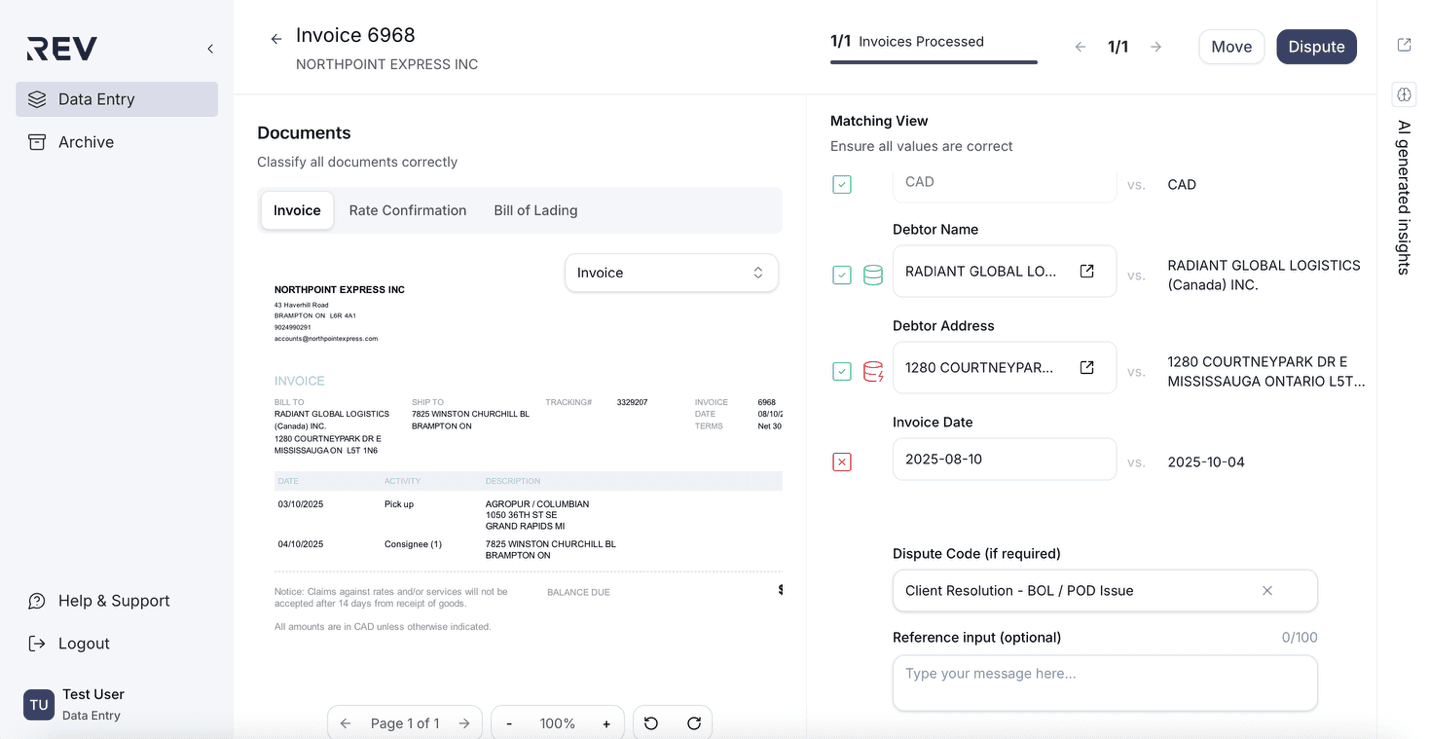Switch to the Rate Confirmation tab
Image resolution: width=1430 pixels, height=739 pixels.
[x=407, y=210]
